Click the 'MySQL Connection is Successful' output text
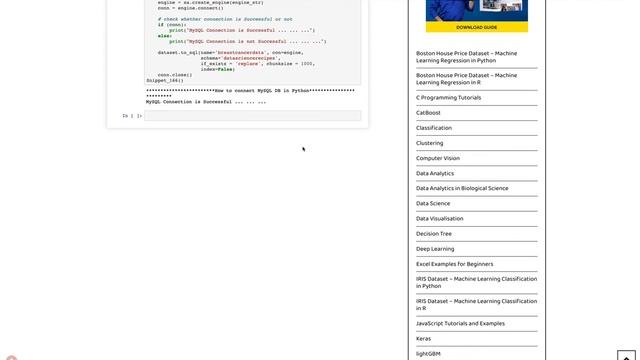Image resolution: width=640 pixels, height=360 pixels. click(206, 102)
